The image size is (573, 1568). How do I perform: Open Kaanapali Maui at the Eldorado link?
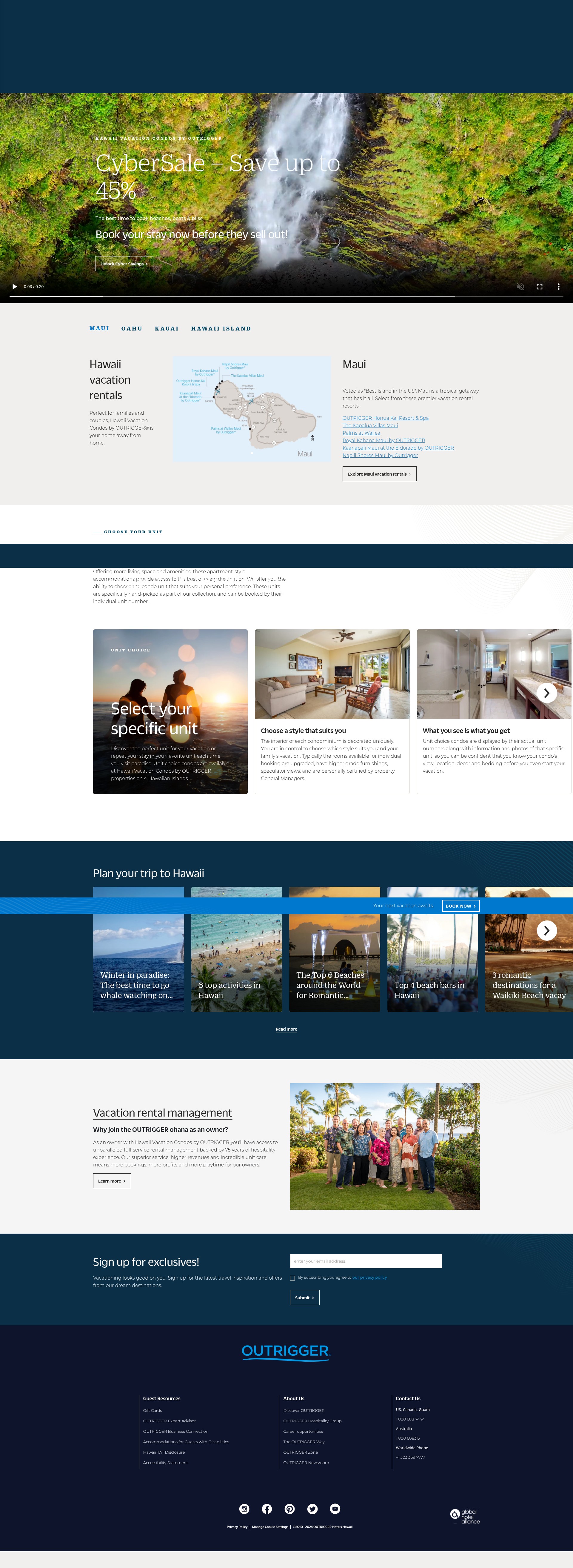(x=398, y=448)
